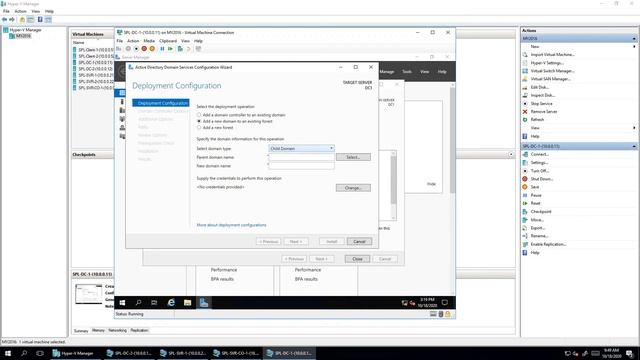Click Ctrl+Alt+Delete icon in VM Connection toolbar
This screenshot has height=360, width=640.
tap(119, 49)
